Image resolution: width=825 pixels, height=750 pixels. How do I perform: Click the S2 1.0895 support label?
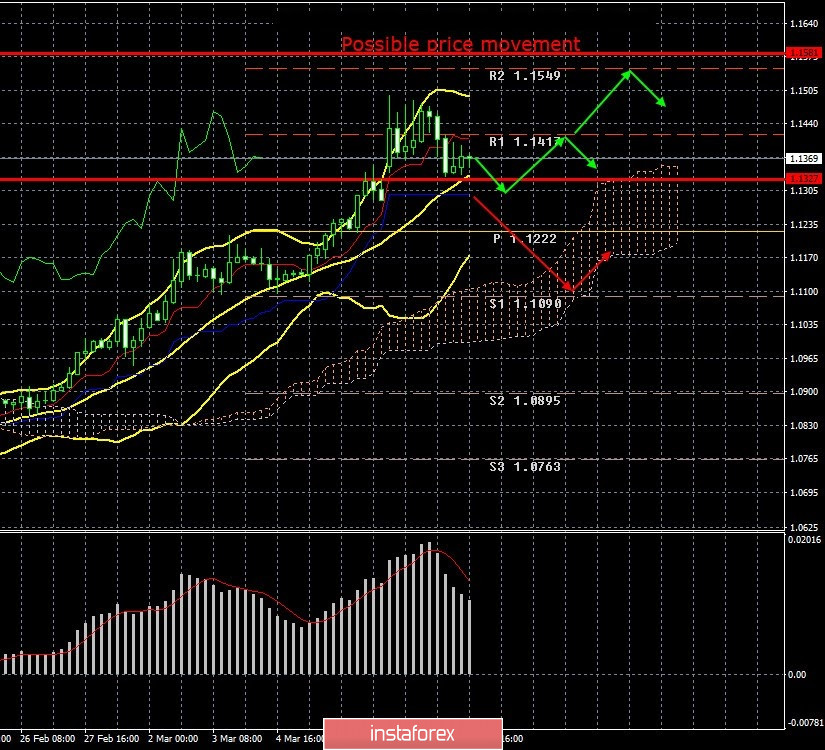pyautogui.click(x=525, y=401)
